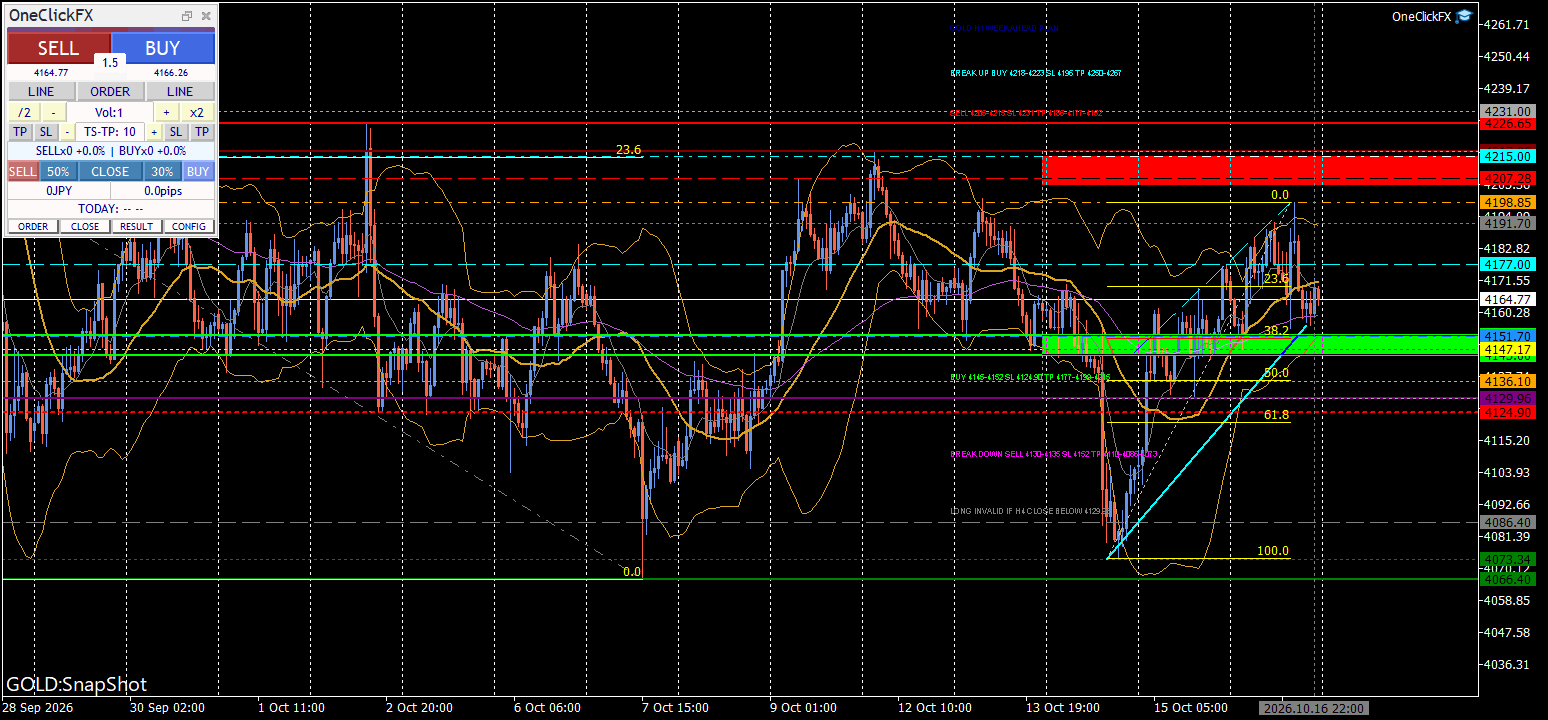Click the Vol:1 volume field
The width and height of the screenshot is (1548, 720).
(x=110, y=113)
